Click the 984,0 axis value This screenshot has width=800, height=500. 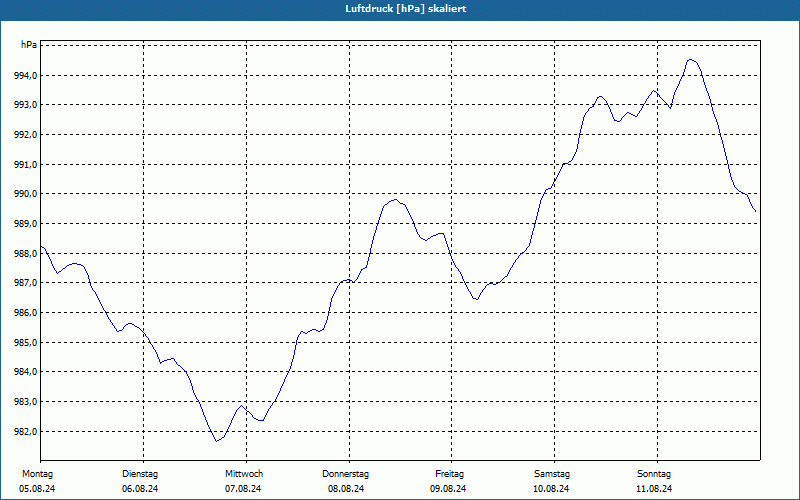(25, 372)
